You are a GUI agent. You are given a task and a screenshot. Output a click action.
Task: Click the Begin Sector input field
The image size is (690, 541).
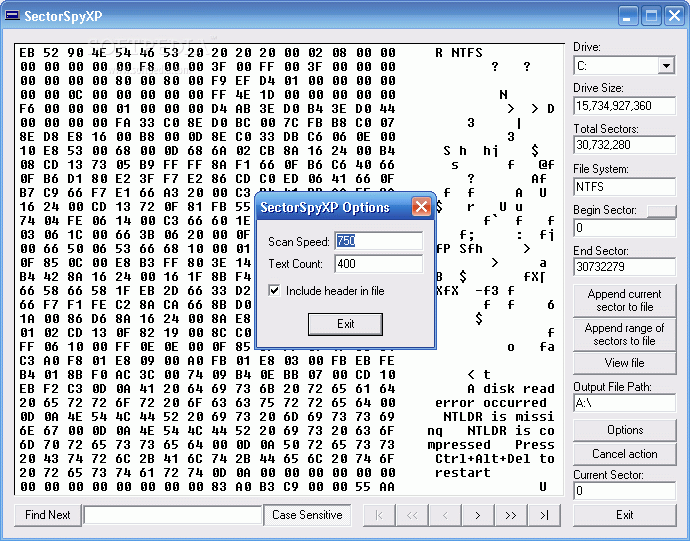[x=624, y=228]
